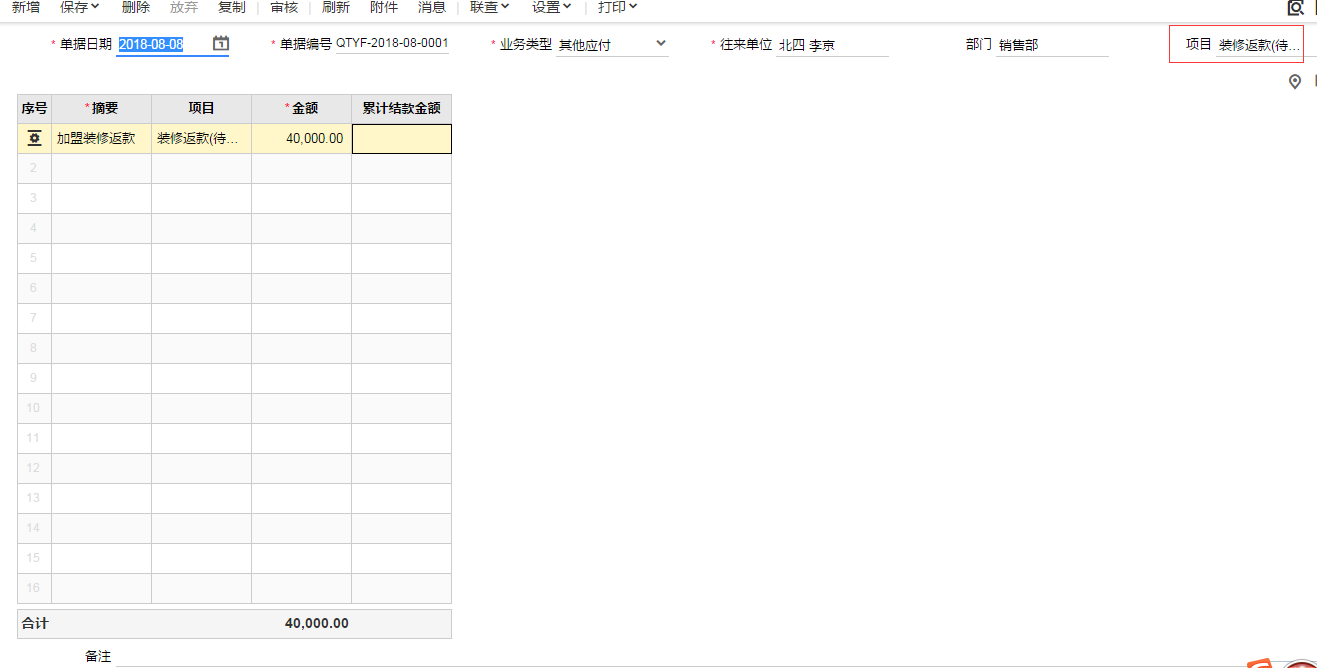This screenshot has width=1317, height=668.
Task: Open 附件 attachments
Action: (x=384, y=8)
